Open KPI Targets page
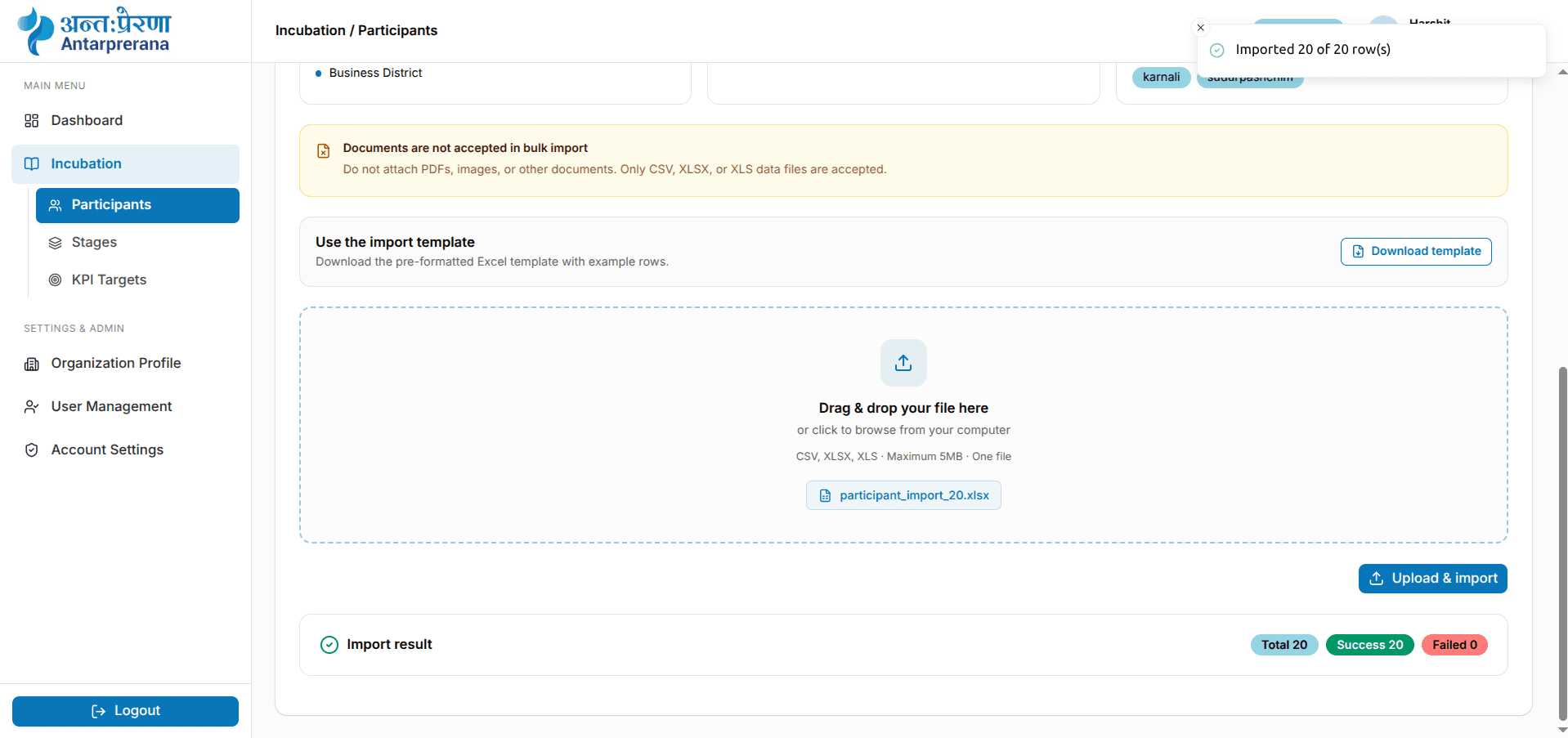 click(x=137, y=280)
